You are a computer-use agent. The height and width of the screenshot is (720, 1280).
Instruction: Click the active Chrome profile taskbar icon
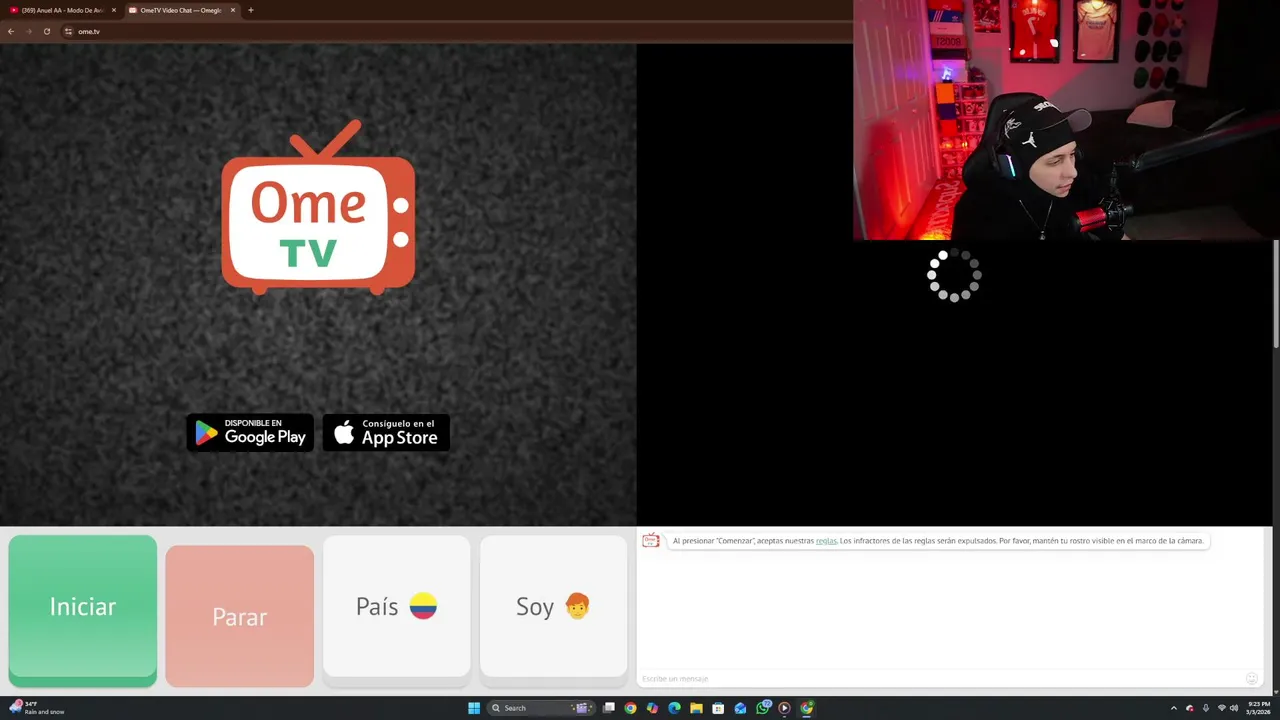[807, 708]
